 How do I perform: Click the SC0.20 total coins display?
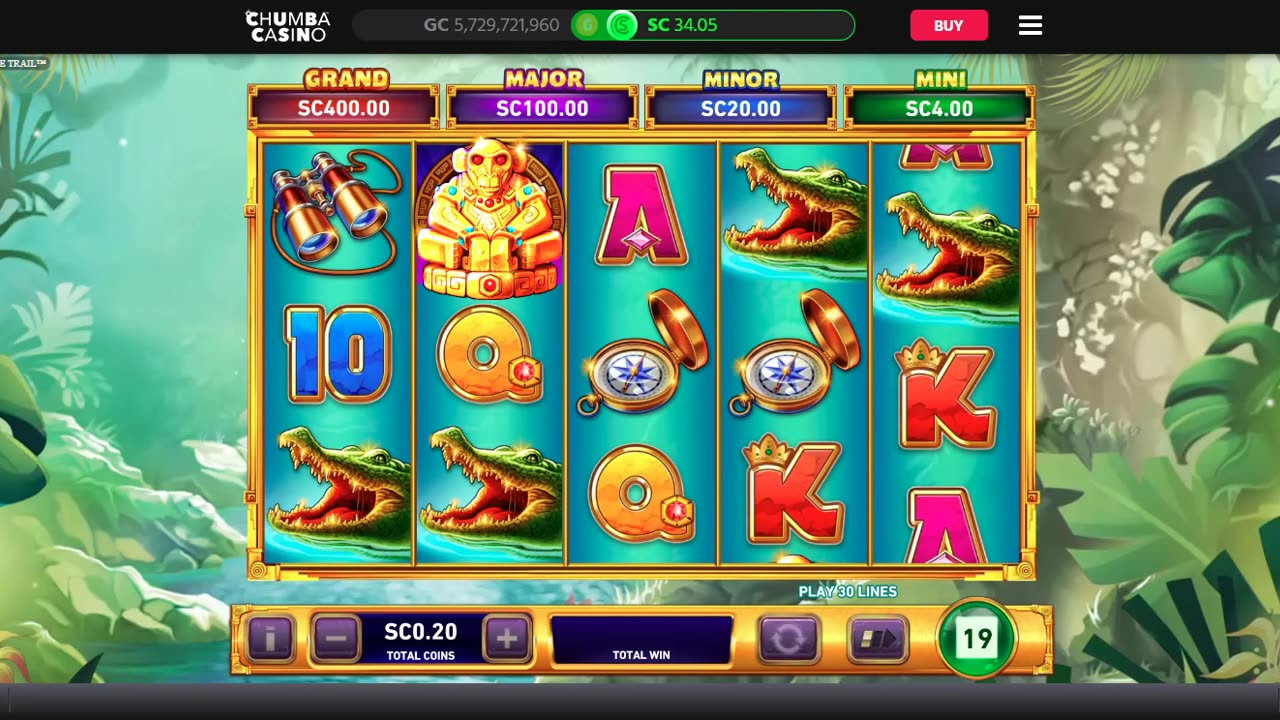[421, 640]
